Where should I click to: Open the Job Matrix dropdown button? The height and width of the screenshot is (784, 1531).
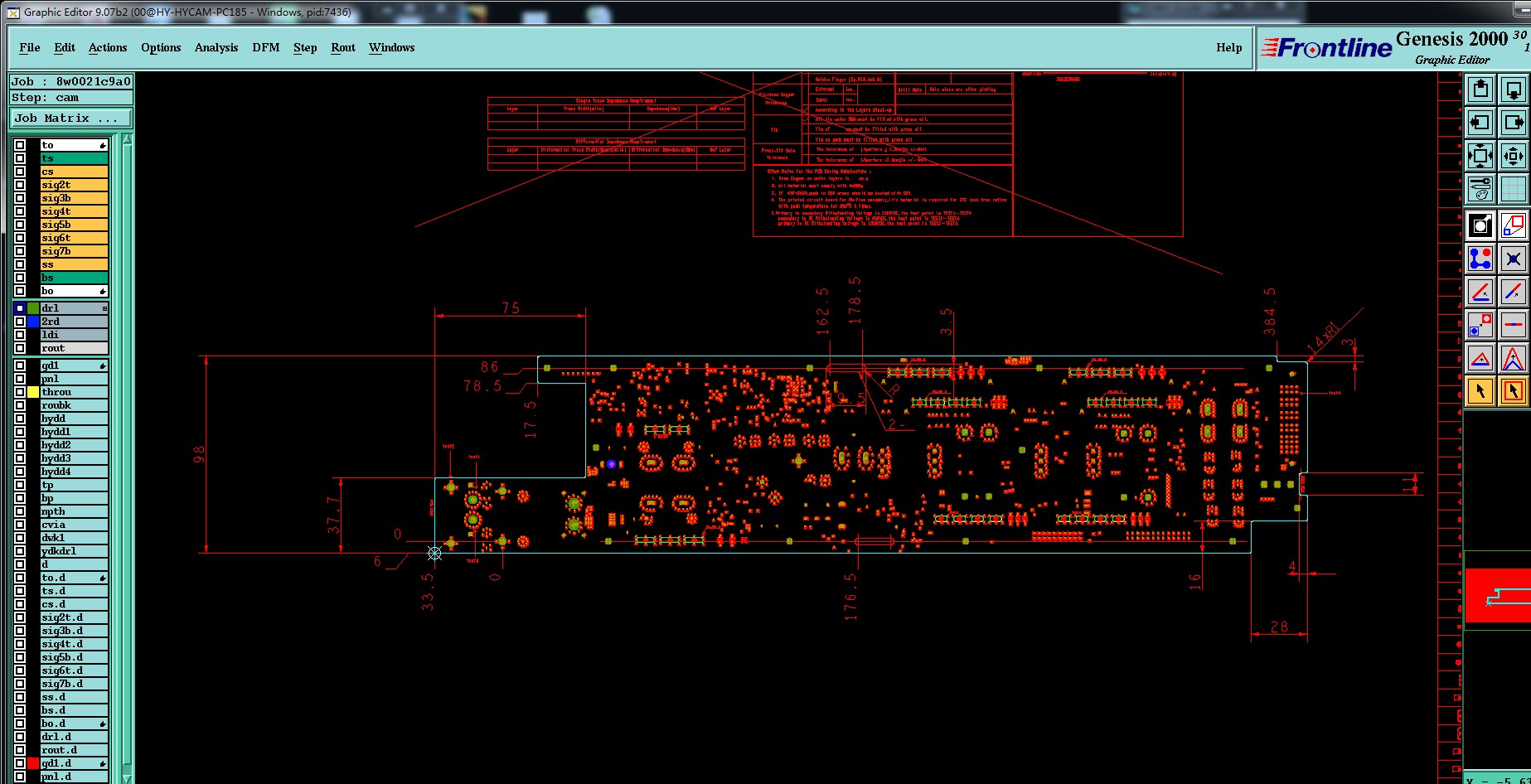point(71,118)
